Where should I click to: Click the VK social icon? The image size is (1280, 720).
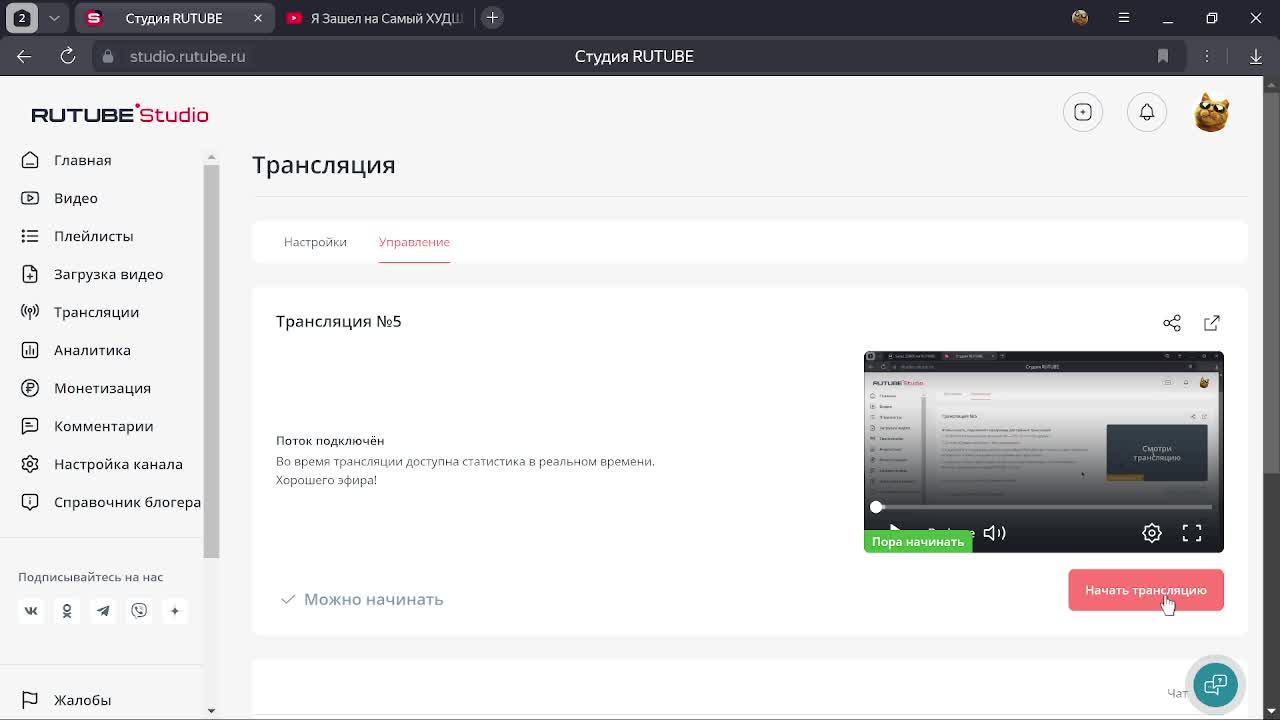point(31,611)
